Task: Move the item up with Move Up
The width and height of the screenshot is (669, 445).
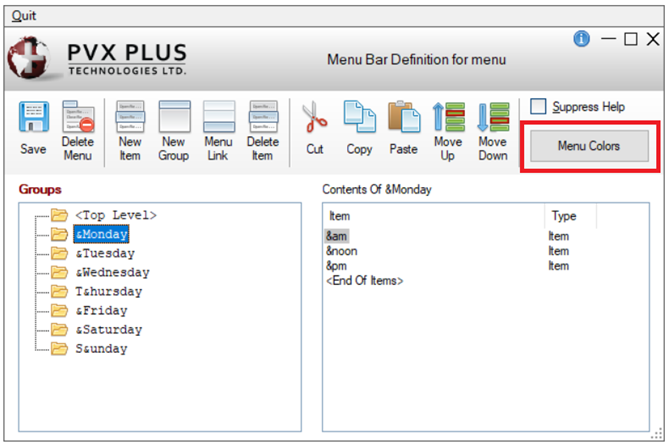Action: coord(448,119)
